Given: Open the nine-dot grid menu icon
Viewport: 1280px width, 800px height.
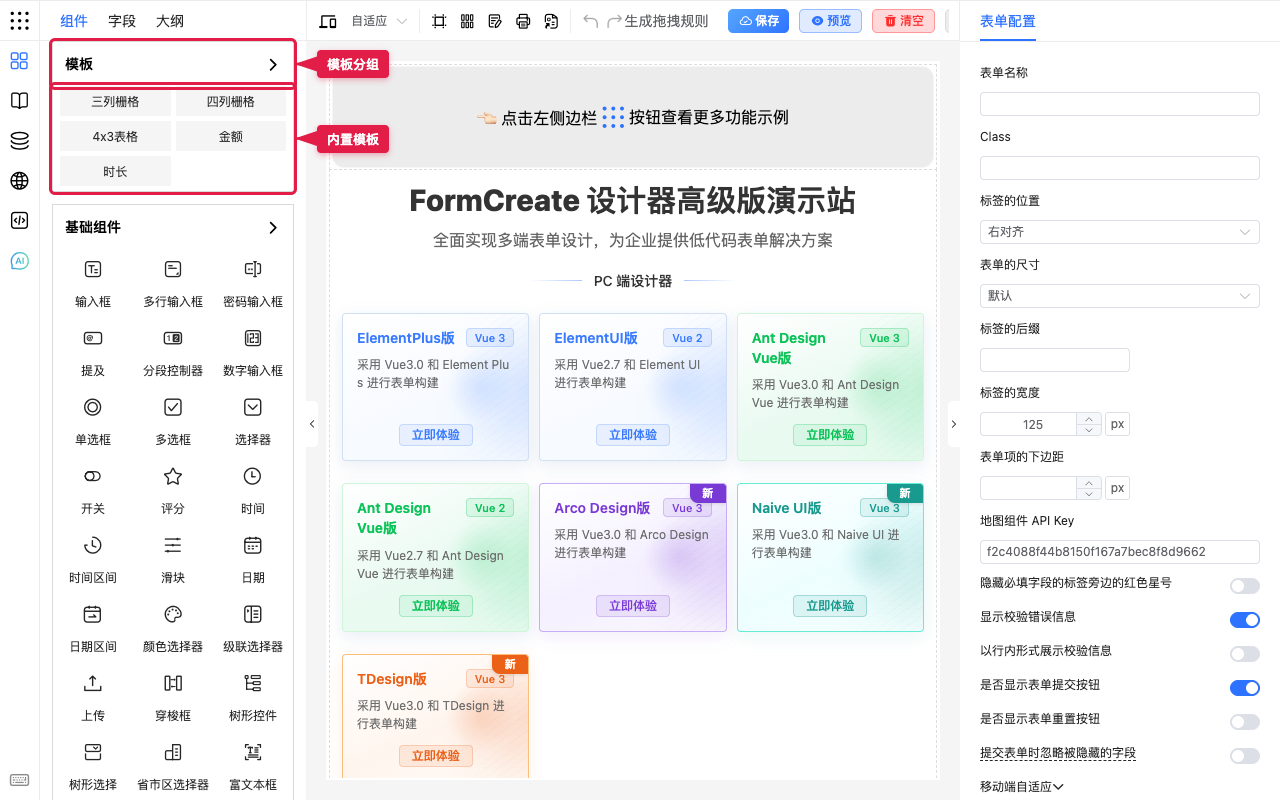Looking at the screenshot, I should (x=19, y=21).
